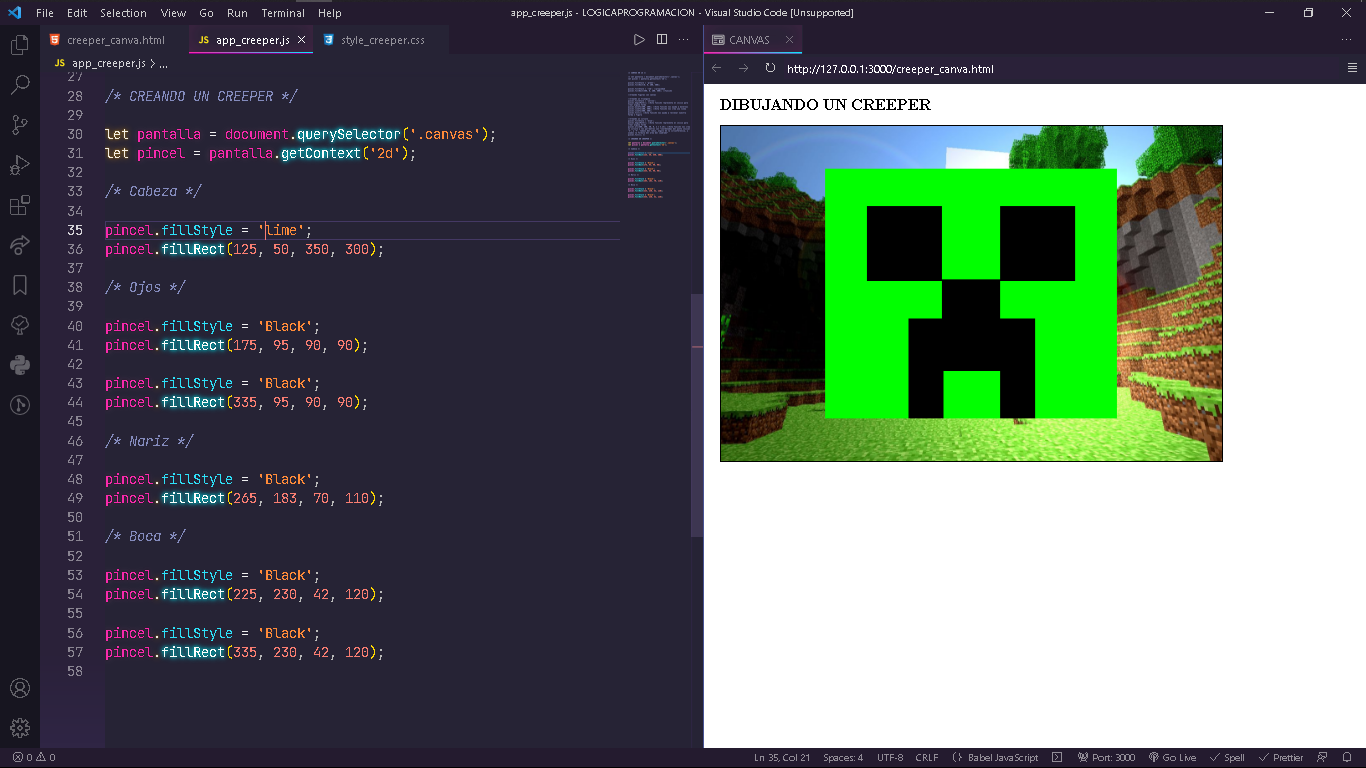Open the Accounts icon in activity bar

[19, 688]
